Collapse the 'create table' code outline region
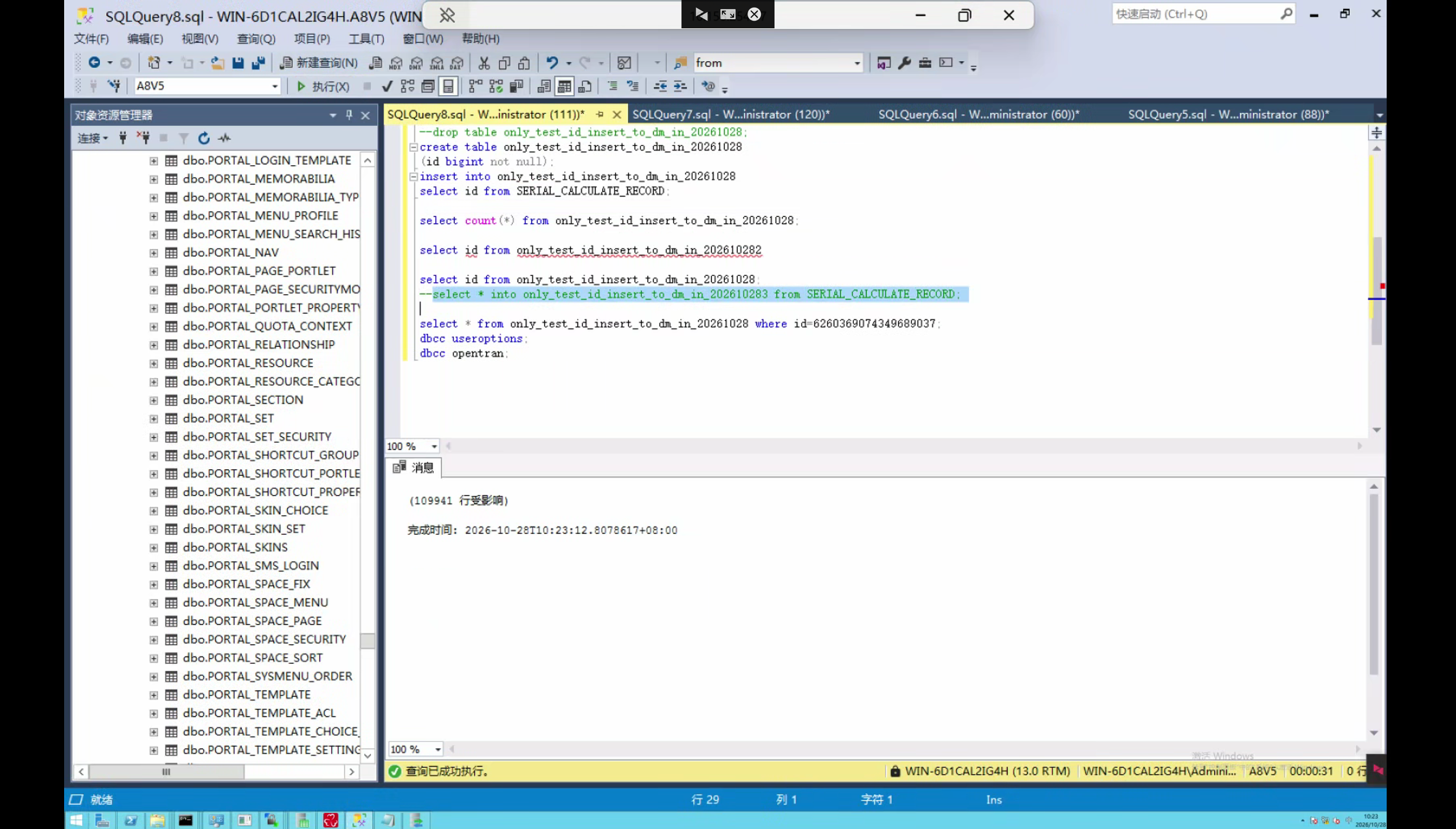The width and height of the screenshot is (1456, 829). tap(414, 148)
